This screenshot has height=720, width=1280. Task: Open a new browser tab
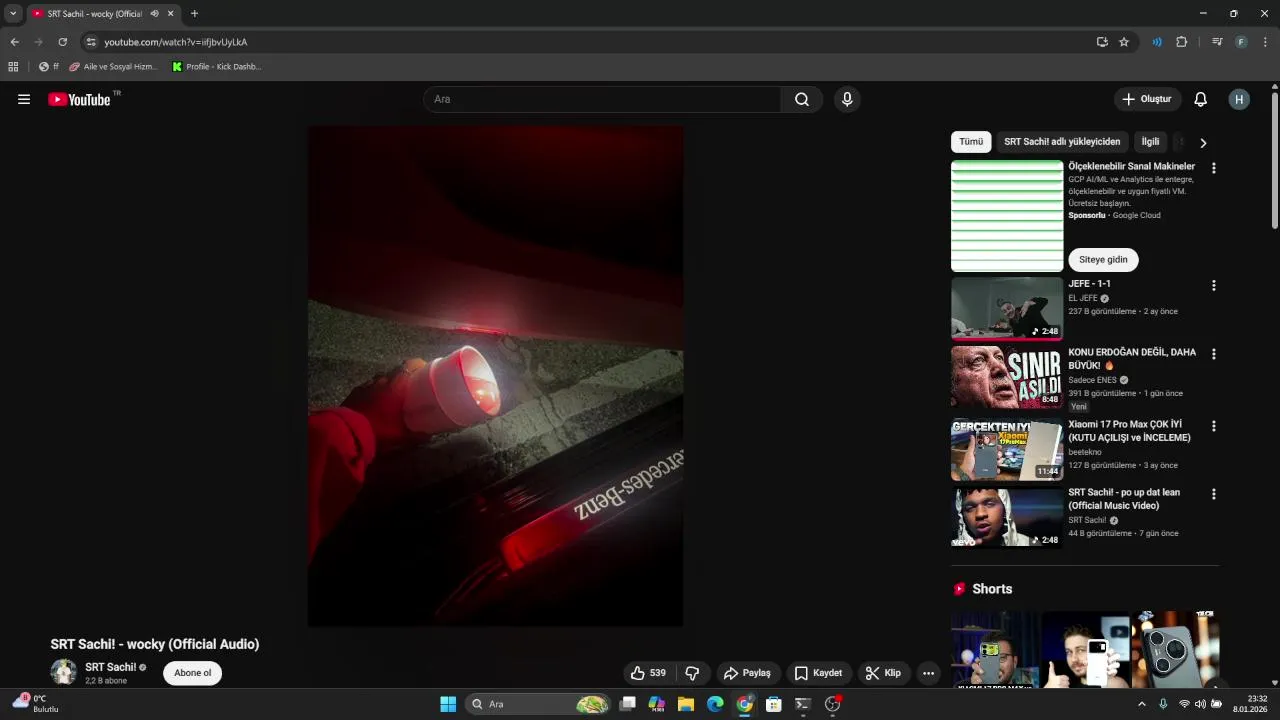[x=194, y=14]
